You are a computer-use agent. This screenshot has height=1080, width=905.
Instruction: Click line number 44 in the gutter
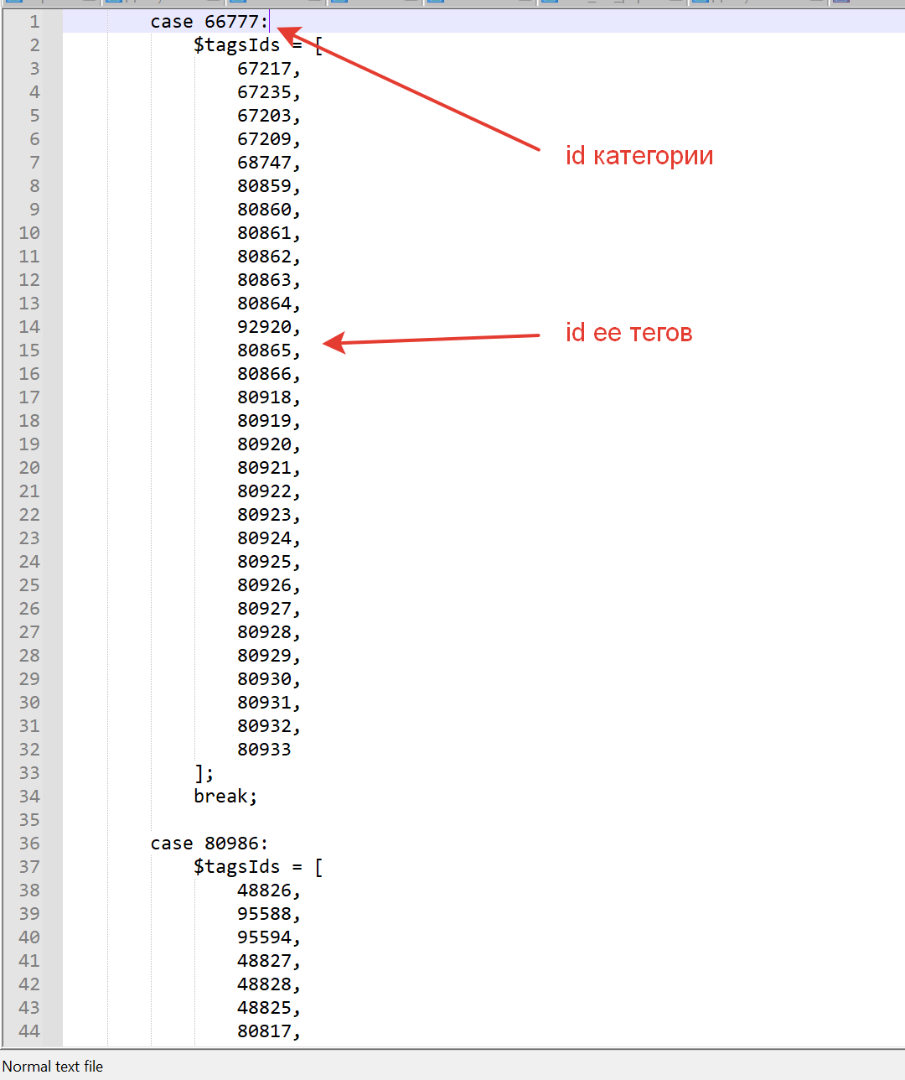(x=29, y=1031)
